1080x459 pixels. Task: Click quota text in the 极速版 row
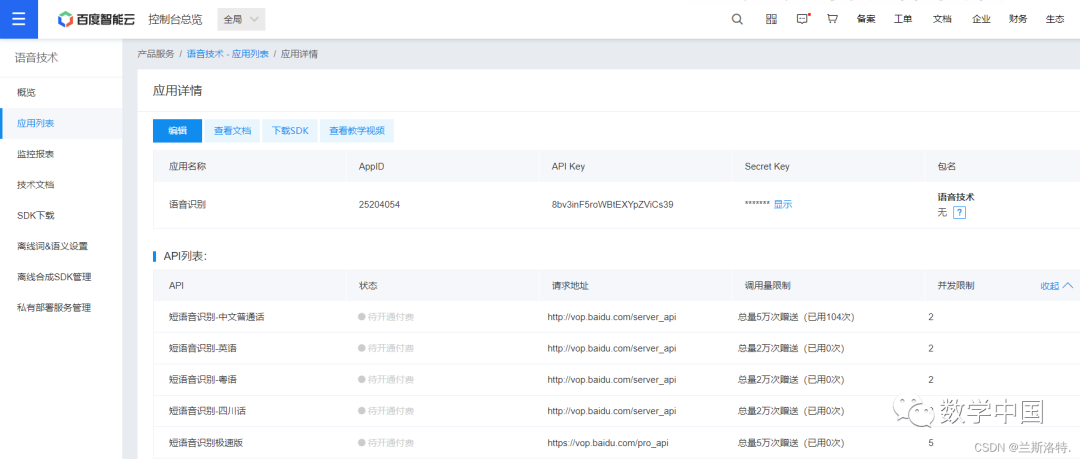coord(791,443)
